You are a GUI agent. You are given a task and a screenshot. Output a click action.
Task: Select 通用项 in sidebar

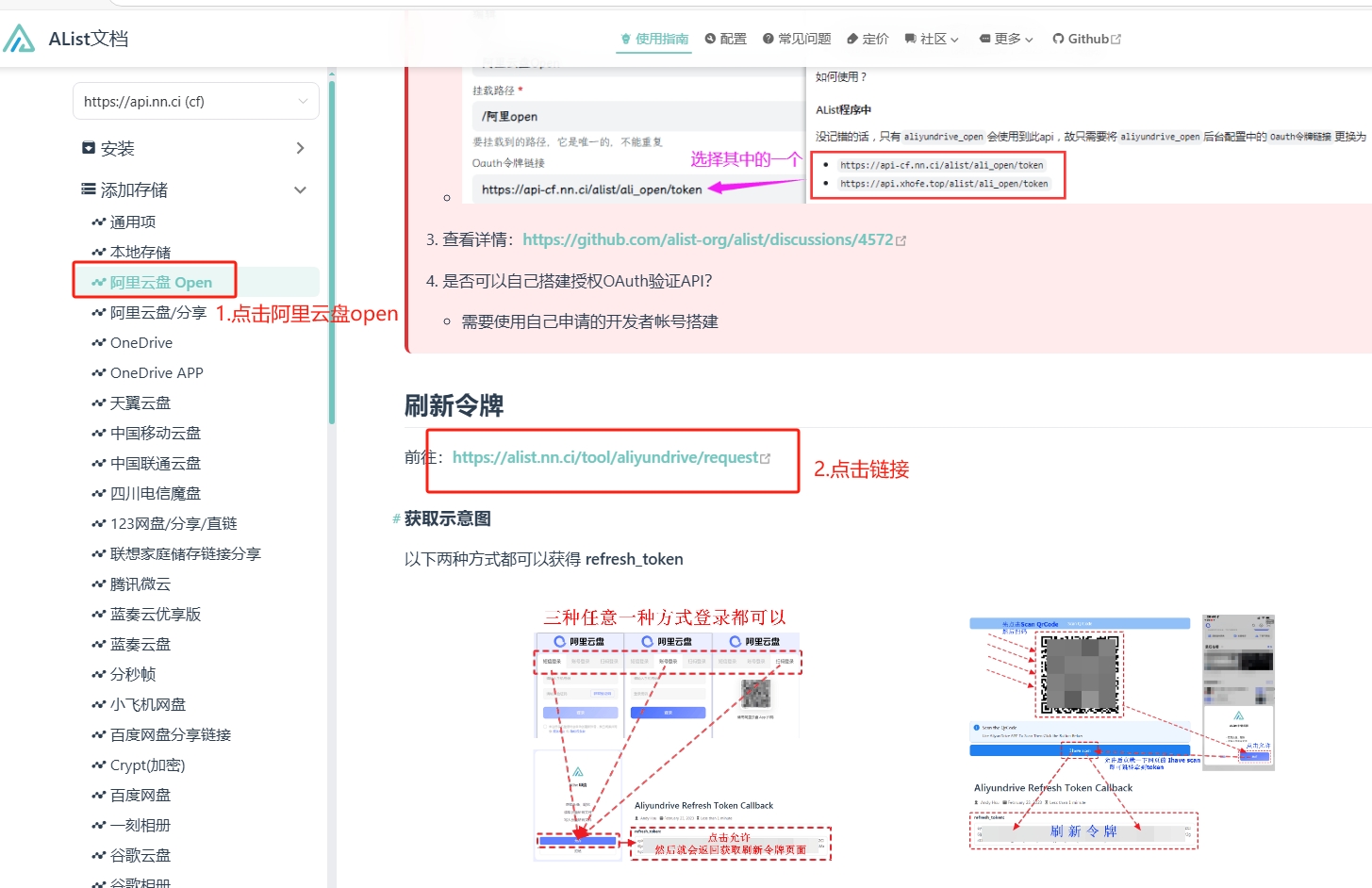(x=133, y=222)
